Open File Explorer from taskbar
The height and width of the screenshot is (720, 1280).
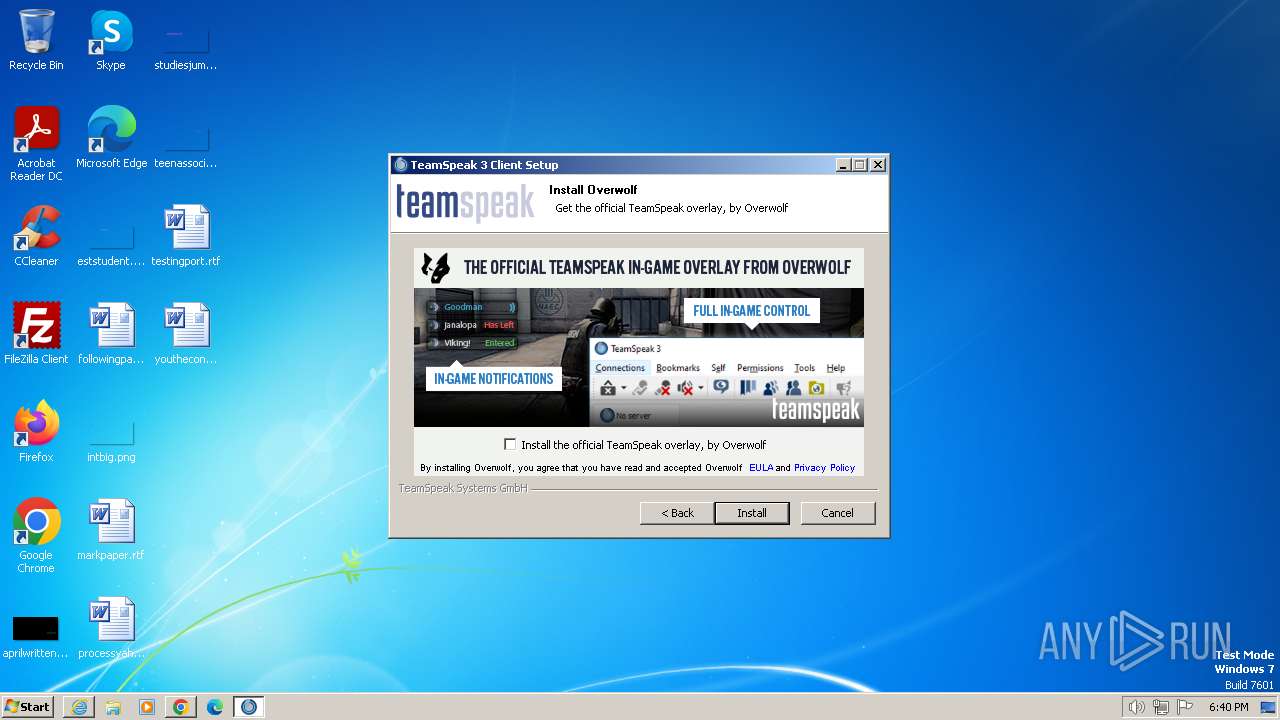tap(113, 706)
